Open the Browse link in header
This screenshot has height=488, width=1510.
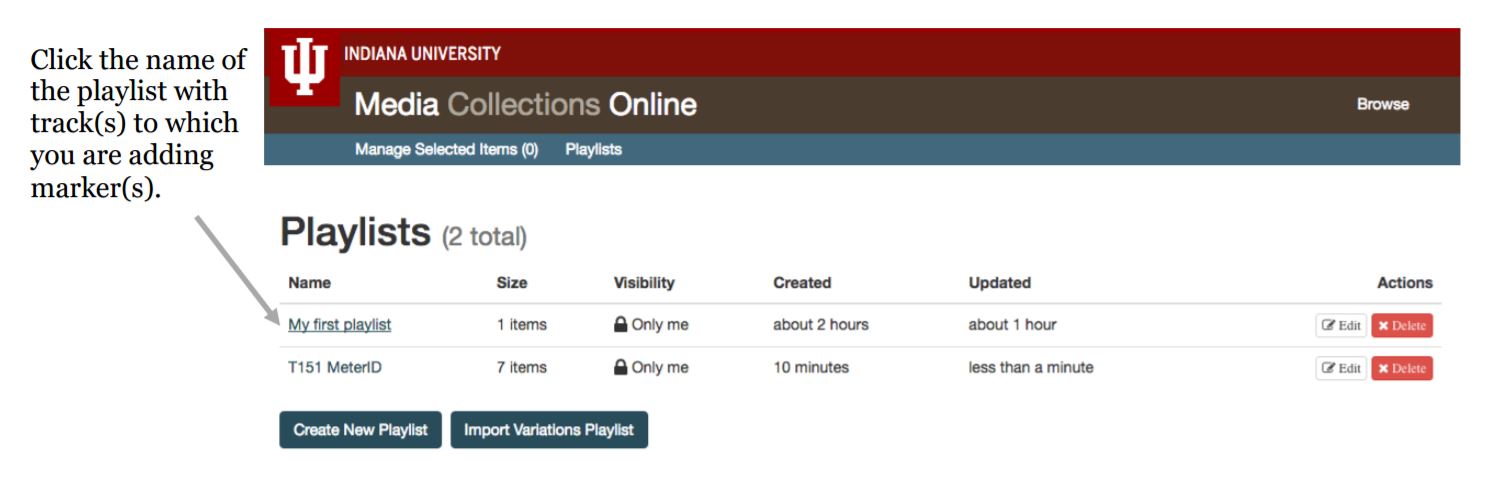1382,104
